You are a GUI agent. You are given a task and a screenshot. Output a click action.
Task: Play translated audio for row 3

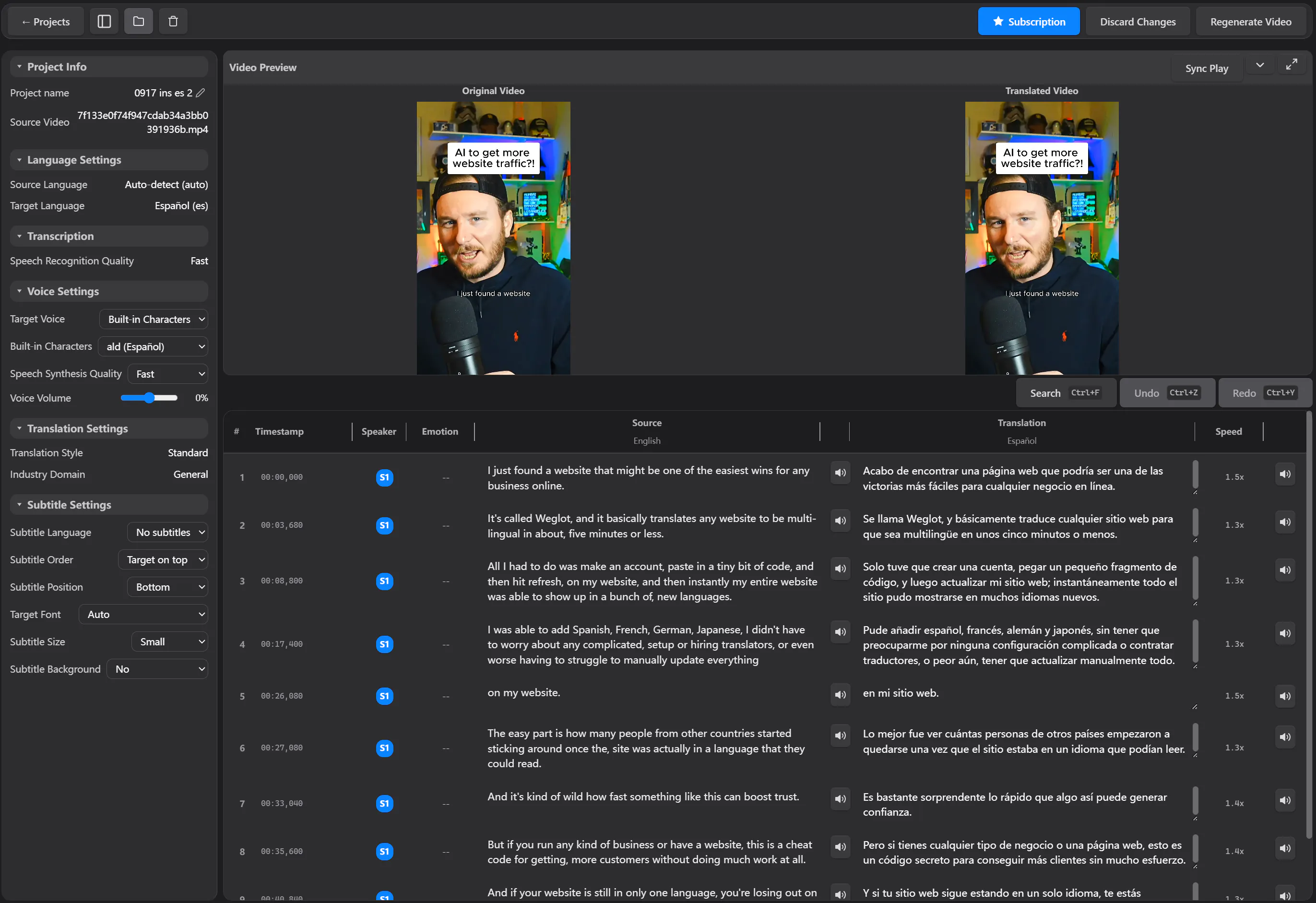[1285, 570]
